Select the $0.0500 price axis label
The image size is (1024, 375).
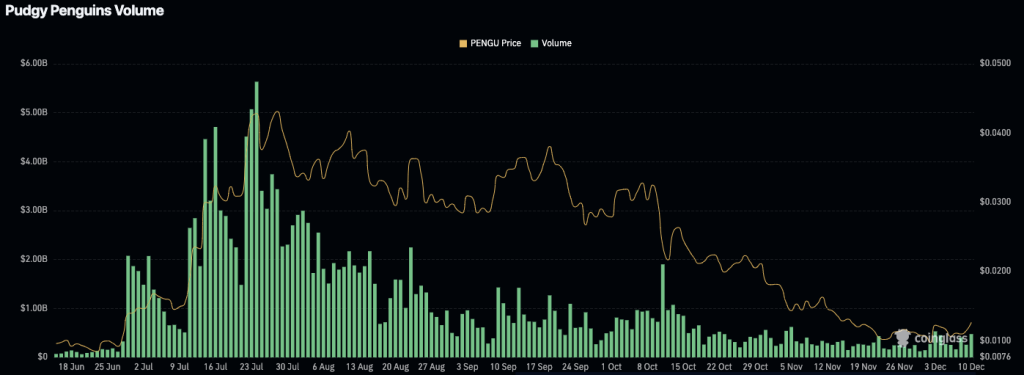[994, 63]
